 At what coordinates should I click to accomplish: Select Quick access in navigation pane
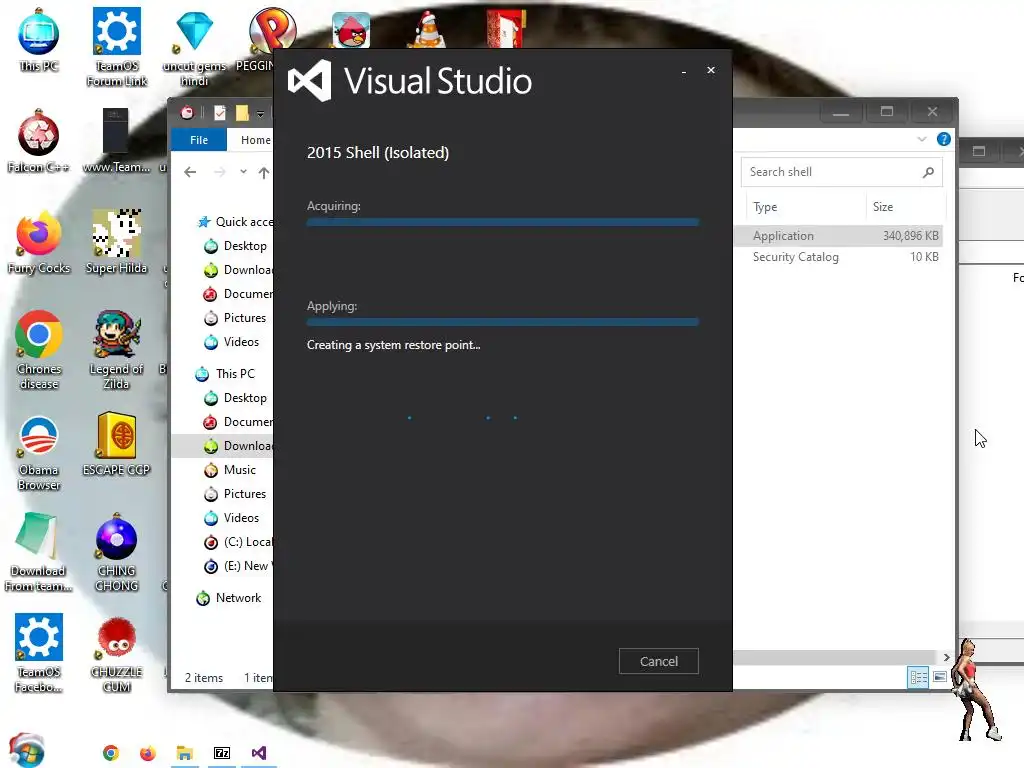(235, 222)
